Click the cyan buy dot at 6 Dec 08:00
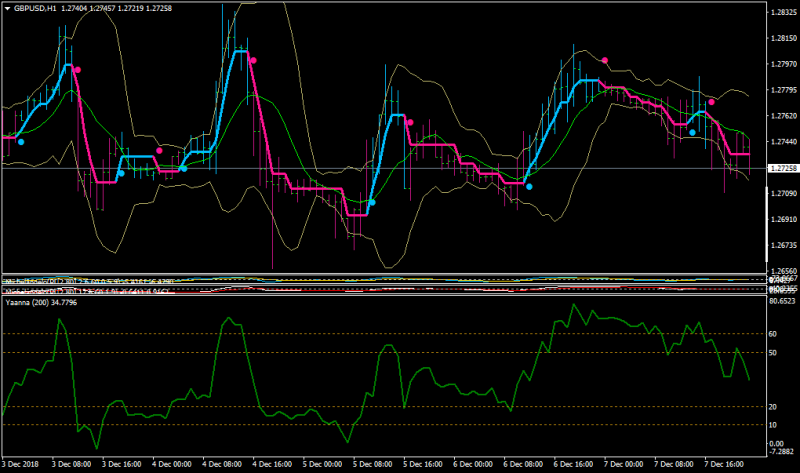Screen dimensions: 800x473 (x=529, y=187)
